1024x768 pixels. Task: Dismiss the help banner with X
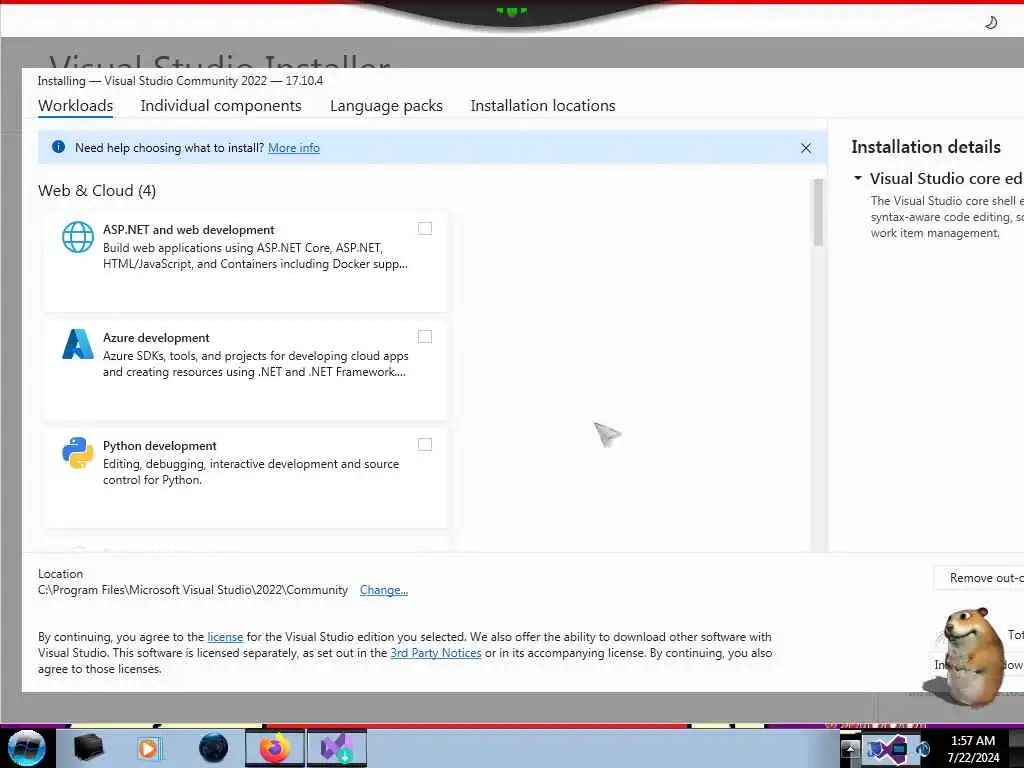[806, 148]
